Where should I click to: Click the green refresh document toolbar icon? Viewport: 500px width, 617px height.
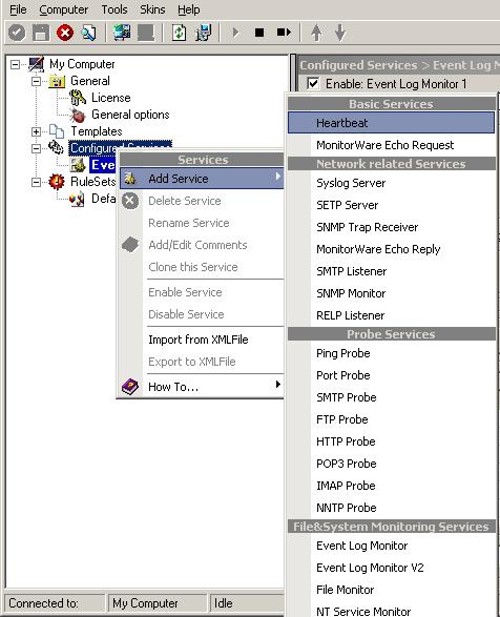click(x=179, y=33)
